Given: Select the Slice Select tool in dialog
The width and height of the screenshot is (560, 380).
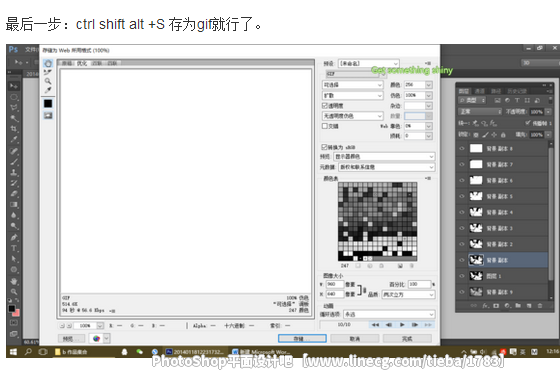Looking at the screenshot, I should pyautogui.click(x=48, y=72).
